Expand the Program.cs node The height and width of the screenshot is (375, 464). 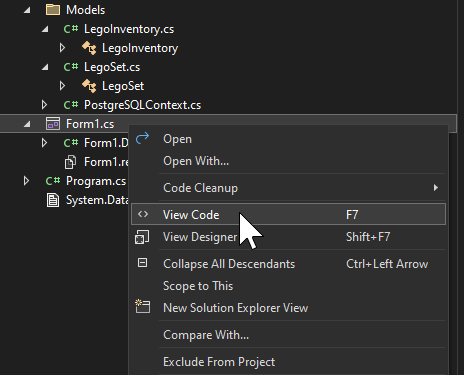click(26, 181)
